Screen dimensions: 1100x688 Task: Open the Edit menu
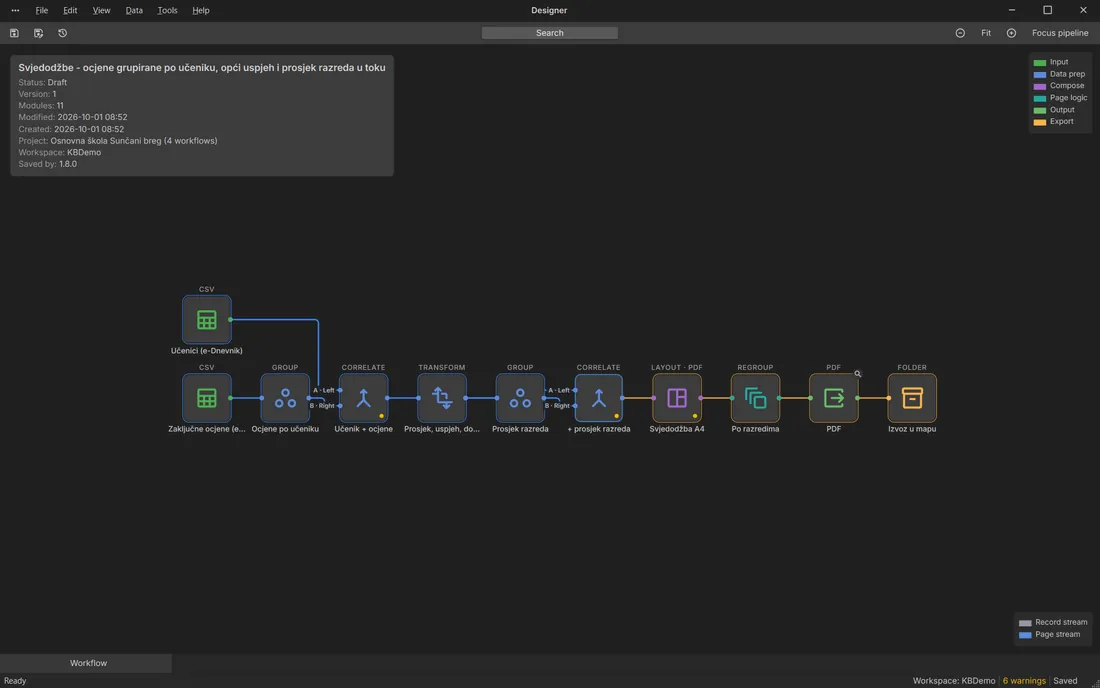[x=70, y=11]
